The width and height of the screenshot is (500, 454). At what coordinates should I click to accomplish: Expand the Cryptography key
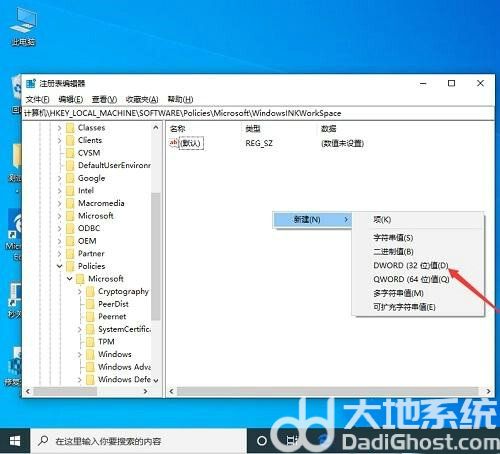point(79,292)
